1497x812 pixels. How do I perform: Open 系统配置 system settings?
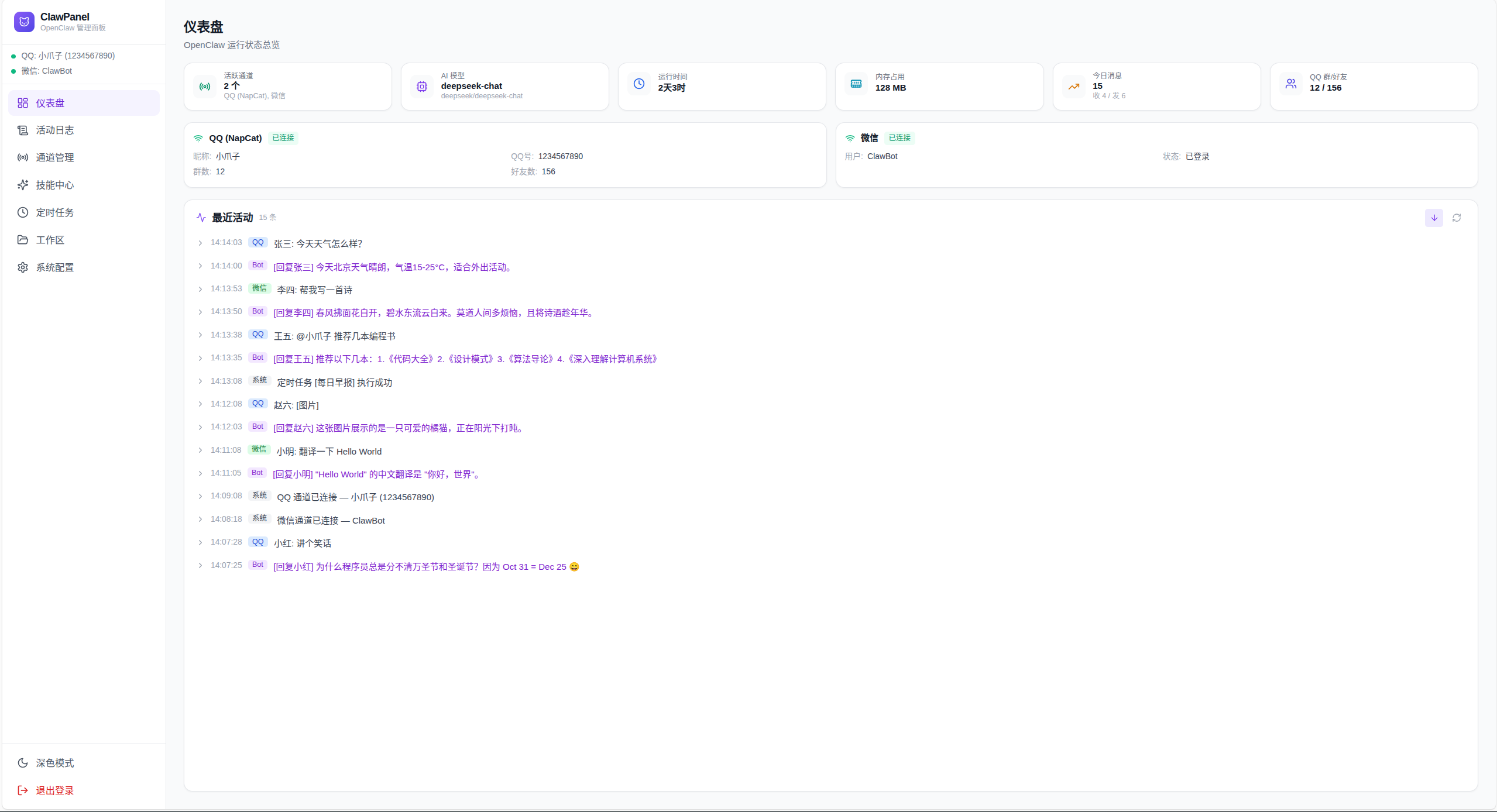(54, 267)
